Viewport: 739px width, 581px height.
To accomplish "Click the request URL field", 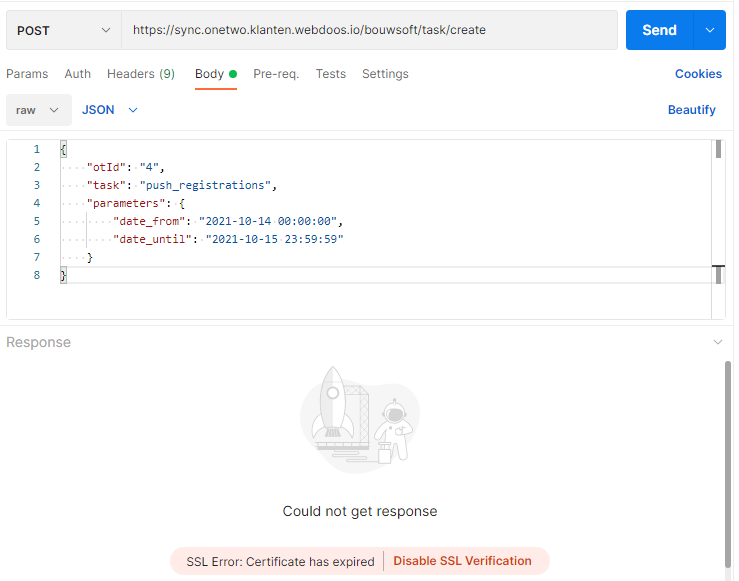I will pos(368,30).
